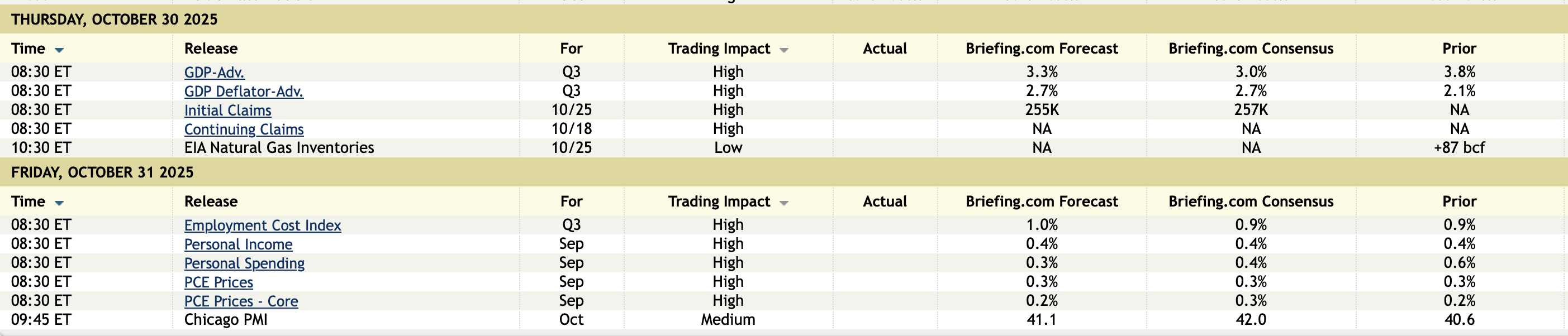Open the PCE Prices link
The height and width of the screenshot is (336, 1568).
click(x=218, y=282)
